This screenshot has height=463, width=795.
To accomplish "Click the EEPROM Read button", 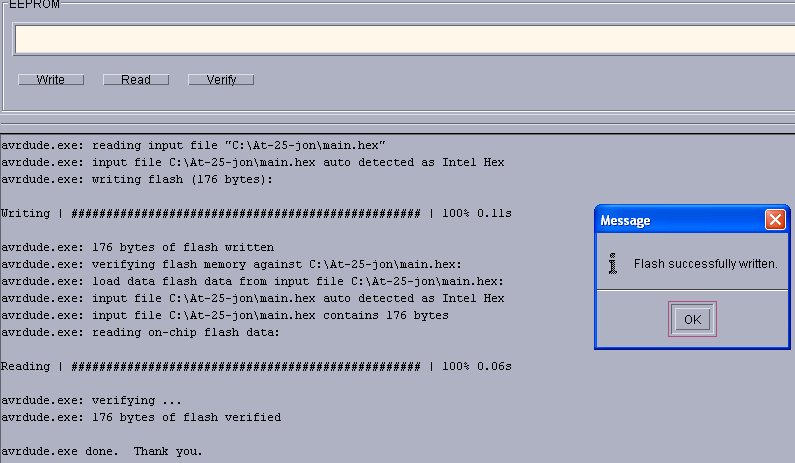I will 136,80.
